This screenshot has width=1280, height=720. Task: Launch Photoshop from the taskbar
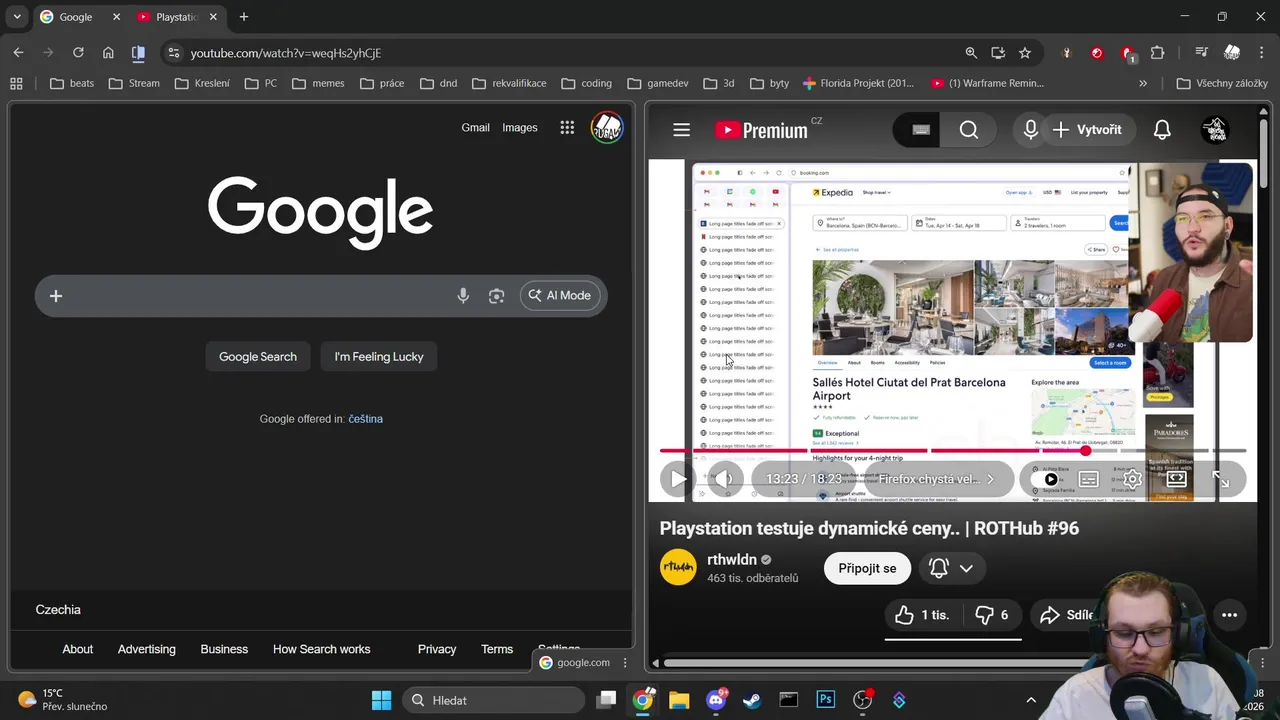point(826,700)
